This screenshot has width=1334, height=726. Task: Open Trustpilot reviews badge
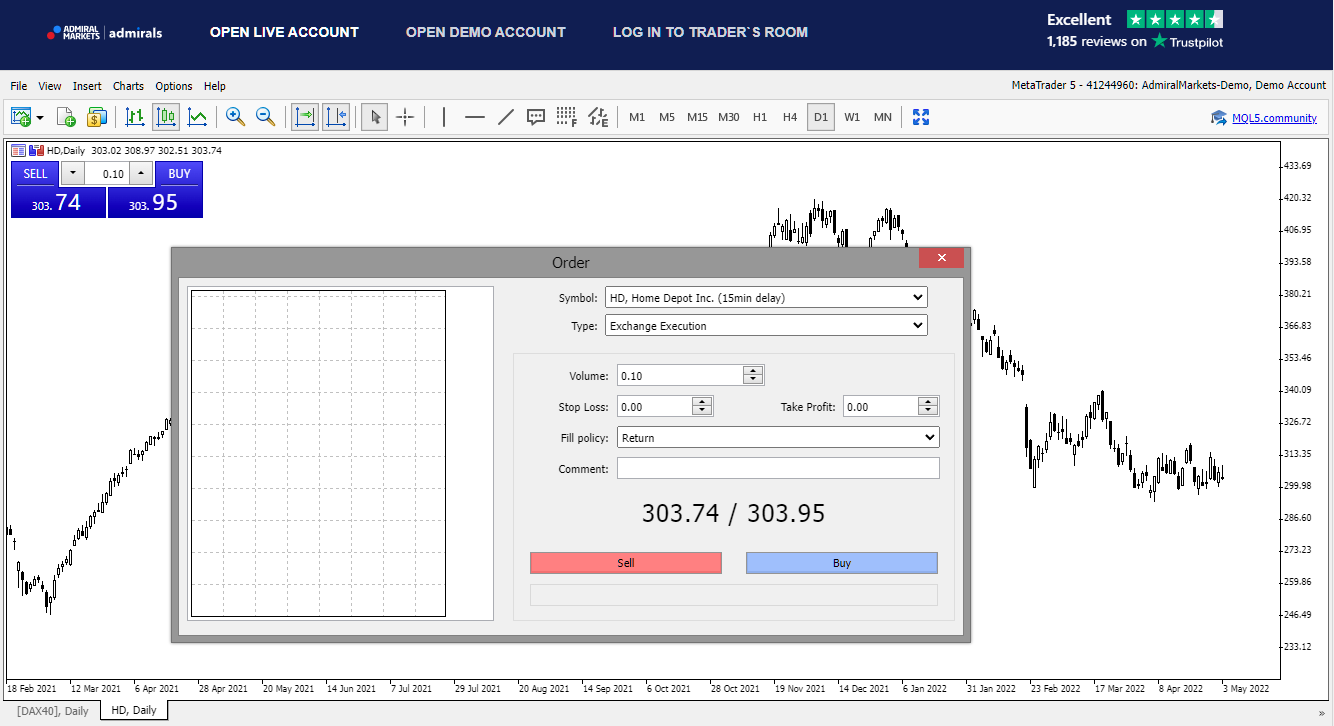(x=1135, y=30)
